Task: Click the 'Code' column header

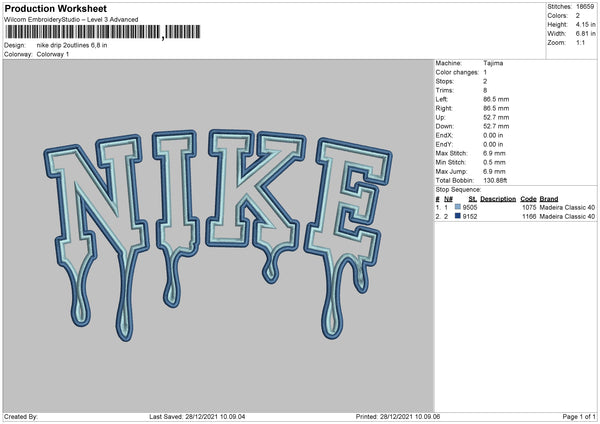Action: (x=528, y=199)
